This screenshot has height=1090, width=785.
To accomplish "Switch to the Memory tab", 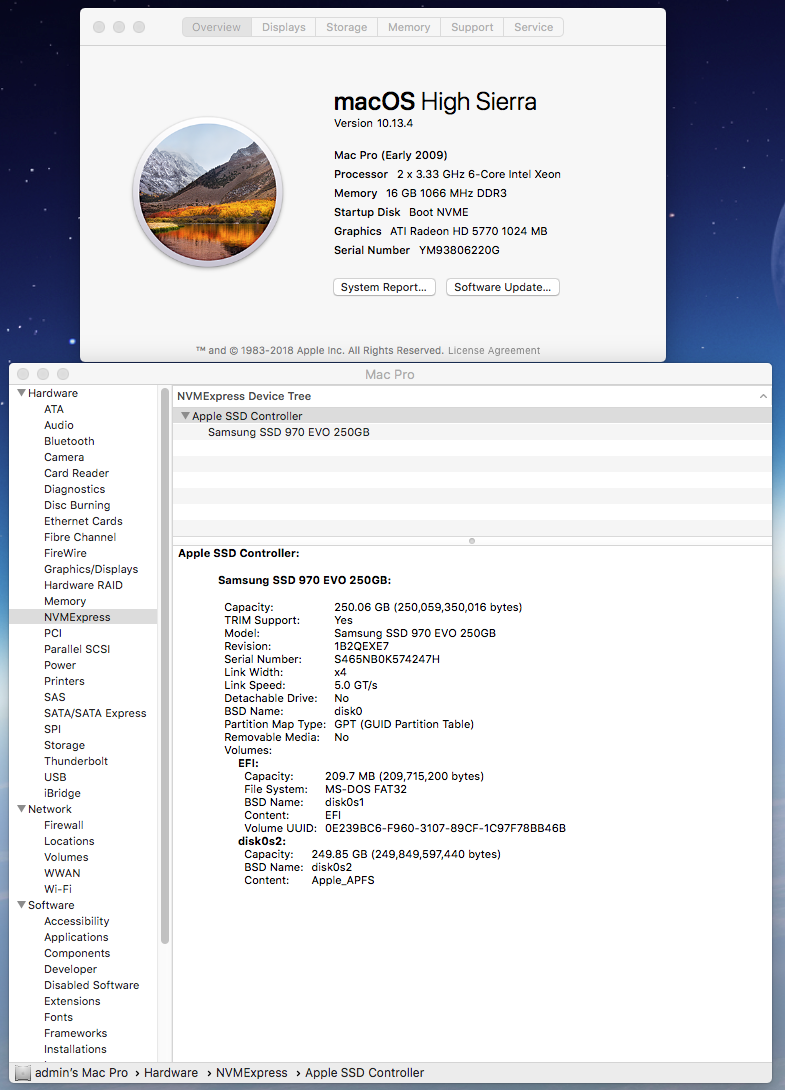I will 409,27.
